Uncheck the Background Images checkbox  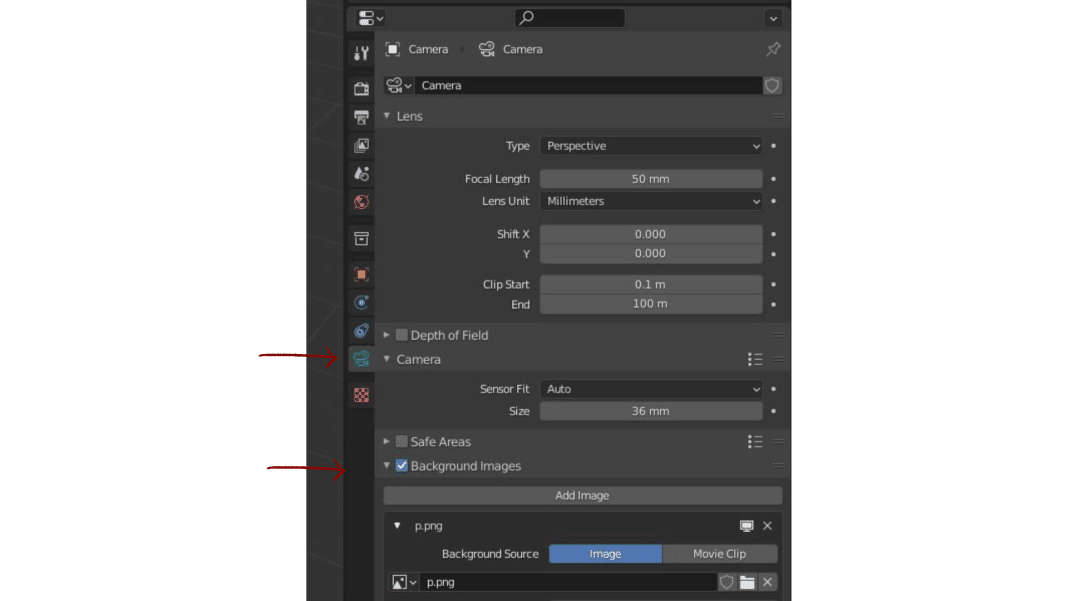[402, 466]
